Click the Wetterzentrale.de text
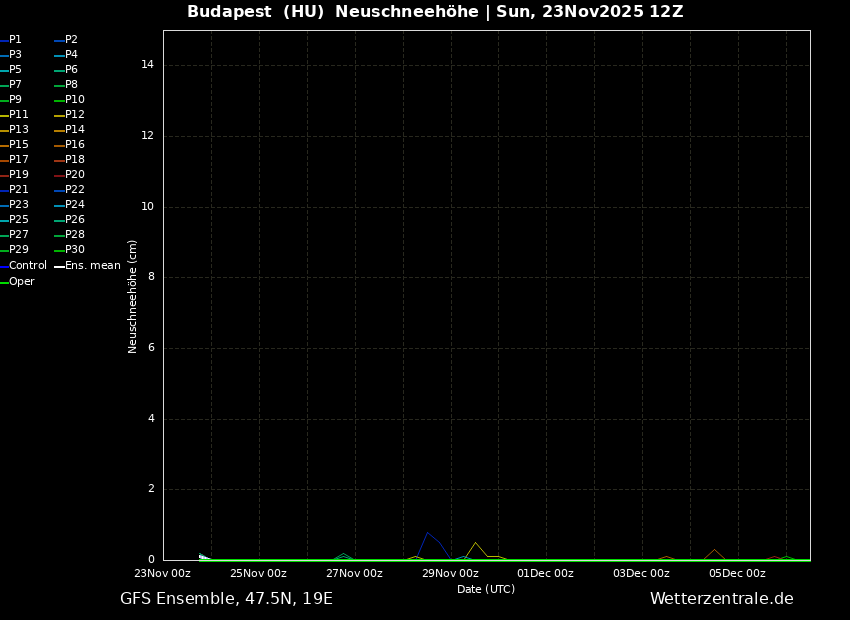 click(x=721, y=598)
